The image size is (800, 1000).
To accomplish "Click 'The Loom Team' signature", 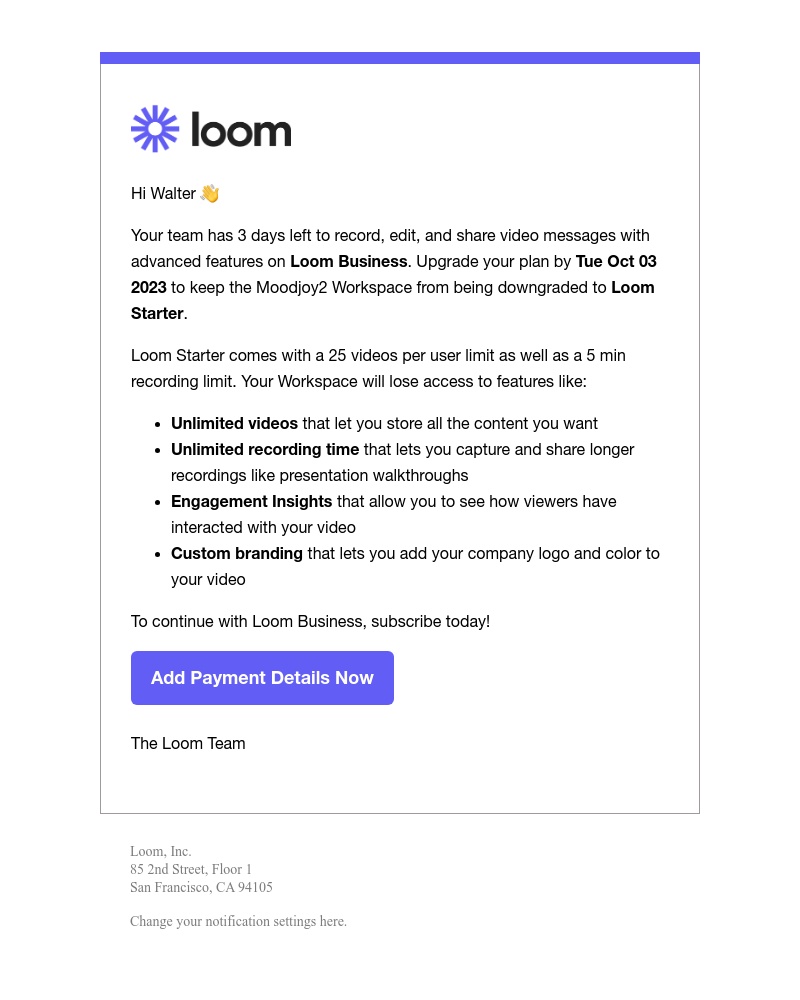I will 187,743.
